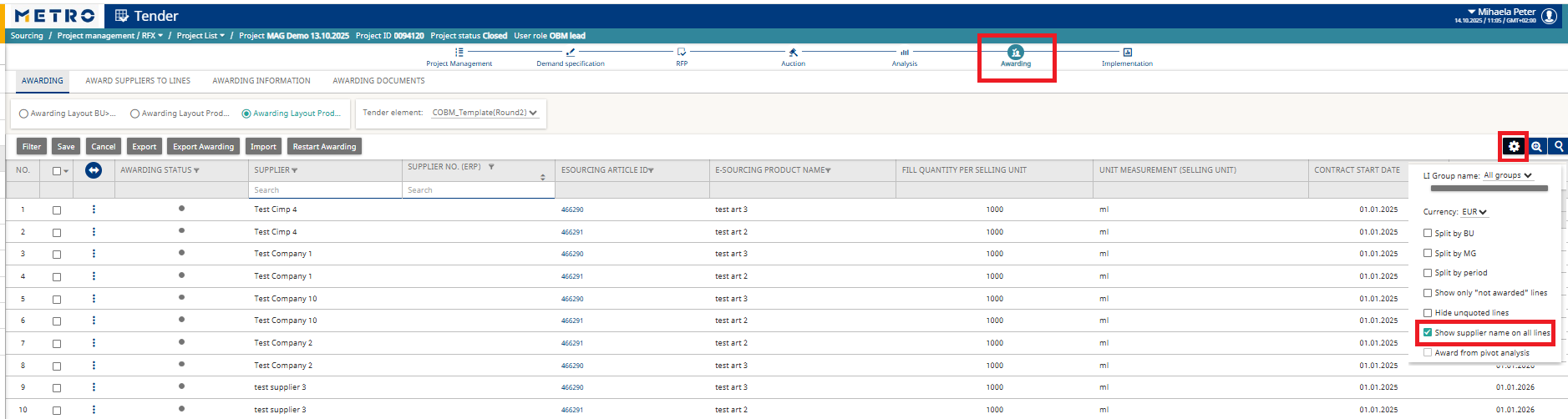This screenshot has height=419, width=1568.
Task: Toggle the select-all header checkbox
Action: pyautogui.click(x=57, y=171)
